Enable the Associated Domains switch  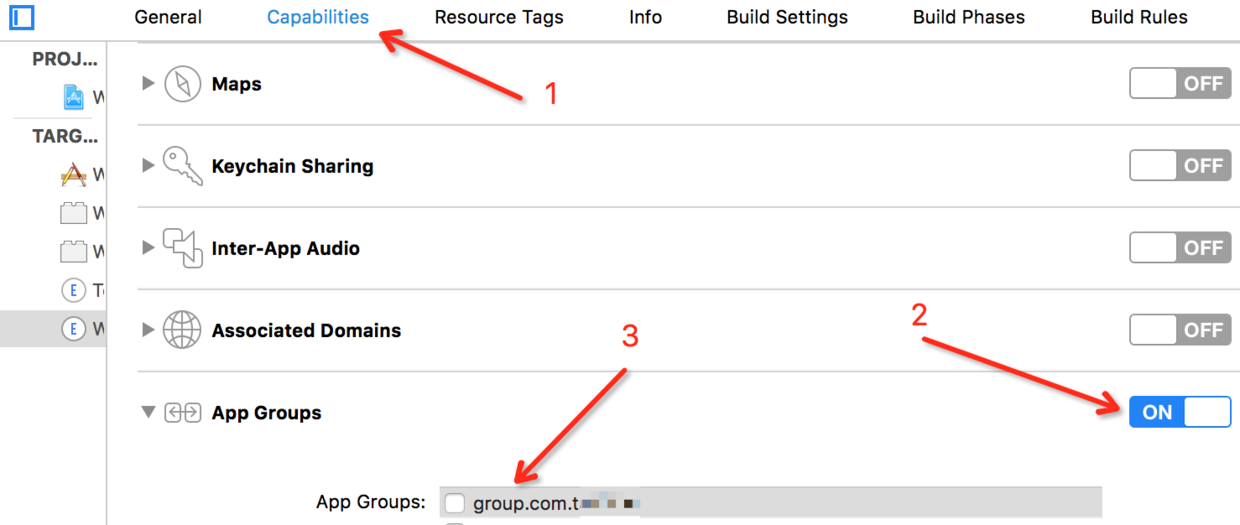click(x=1180, y=330)
